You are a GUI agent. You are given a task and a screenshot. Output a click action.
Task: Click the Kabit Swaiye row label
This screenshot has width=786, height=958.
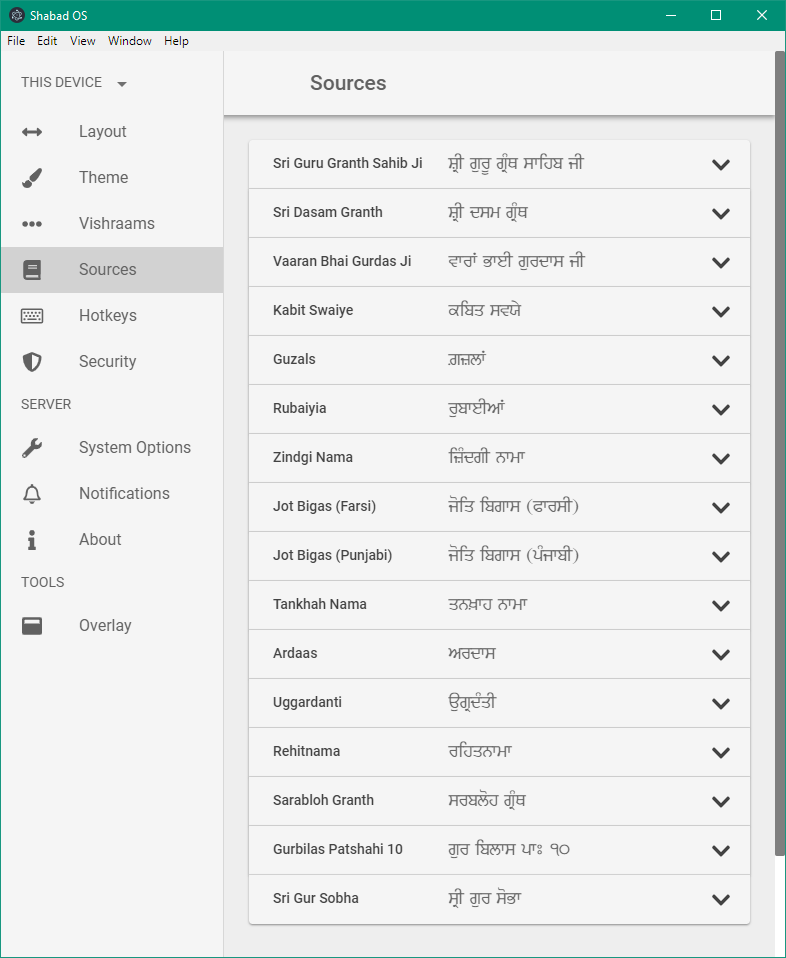[313, 310]
